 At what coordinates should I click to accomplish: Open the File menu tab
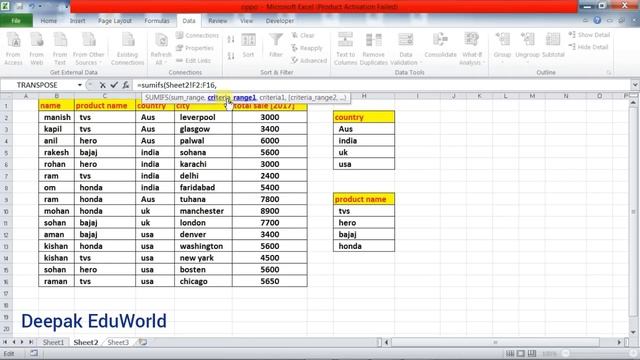click(16, 20)
